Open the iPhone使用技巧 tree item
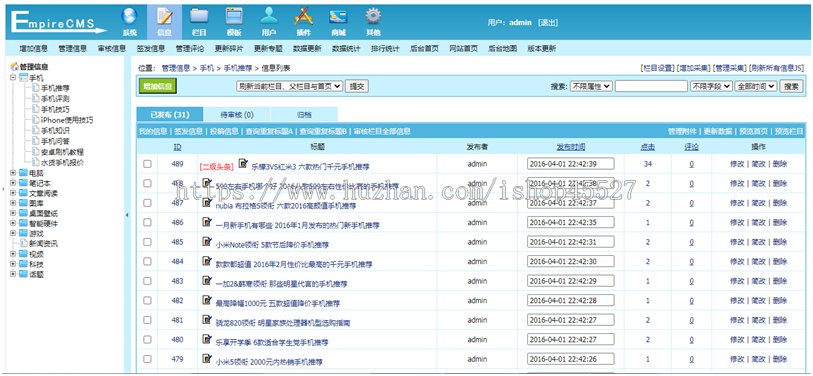 67,120
